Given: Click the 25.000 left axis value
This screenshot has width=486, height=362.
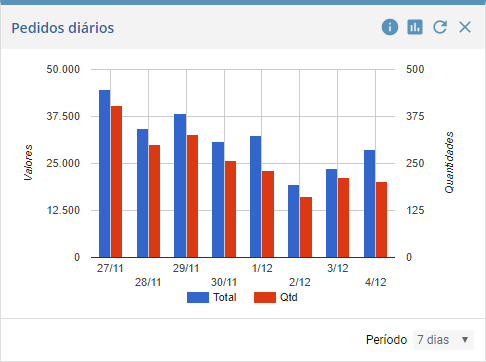Looking at the screenshot, I should [63, 163].
